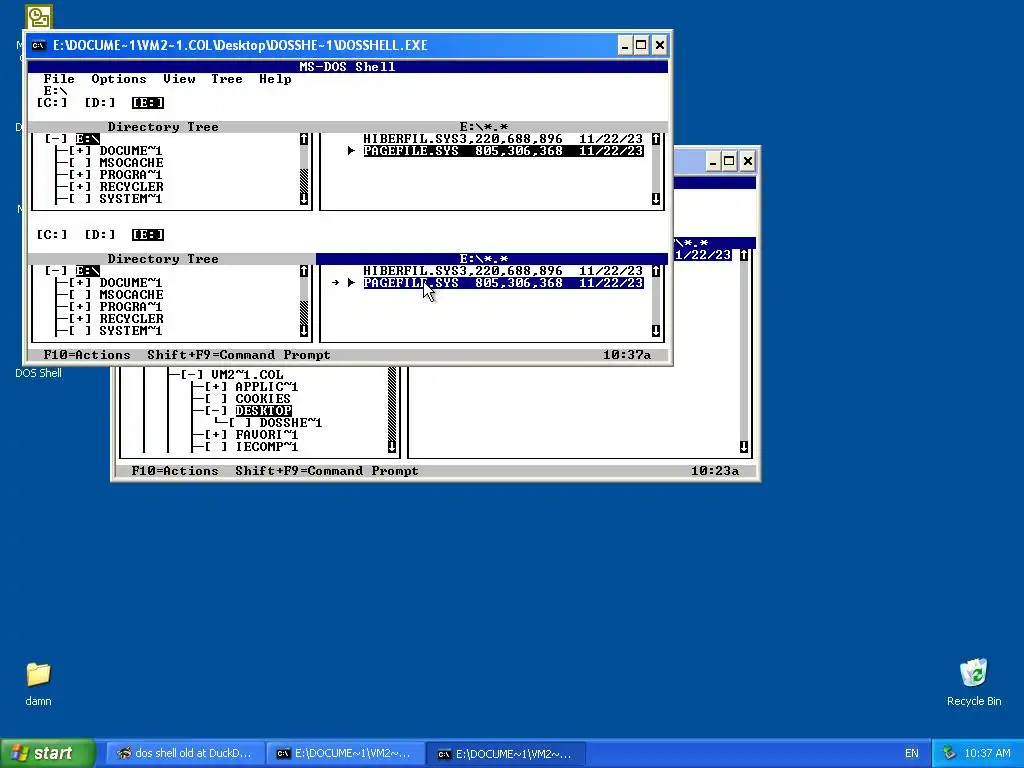Click lower E:\*.* file list title
Viewport: 1024px width, 768px height.
[x=492, y=259]
